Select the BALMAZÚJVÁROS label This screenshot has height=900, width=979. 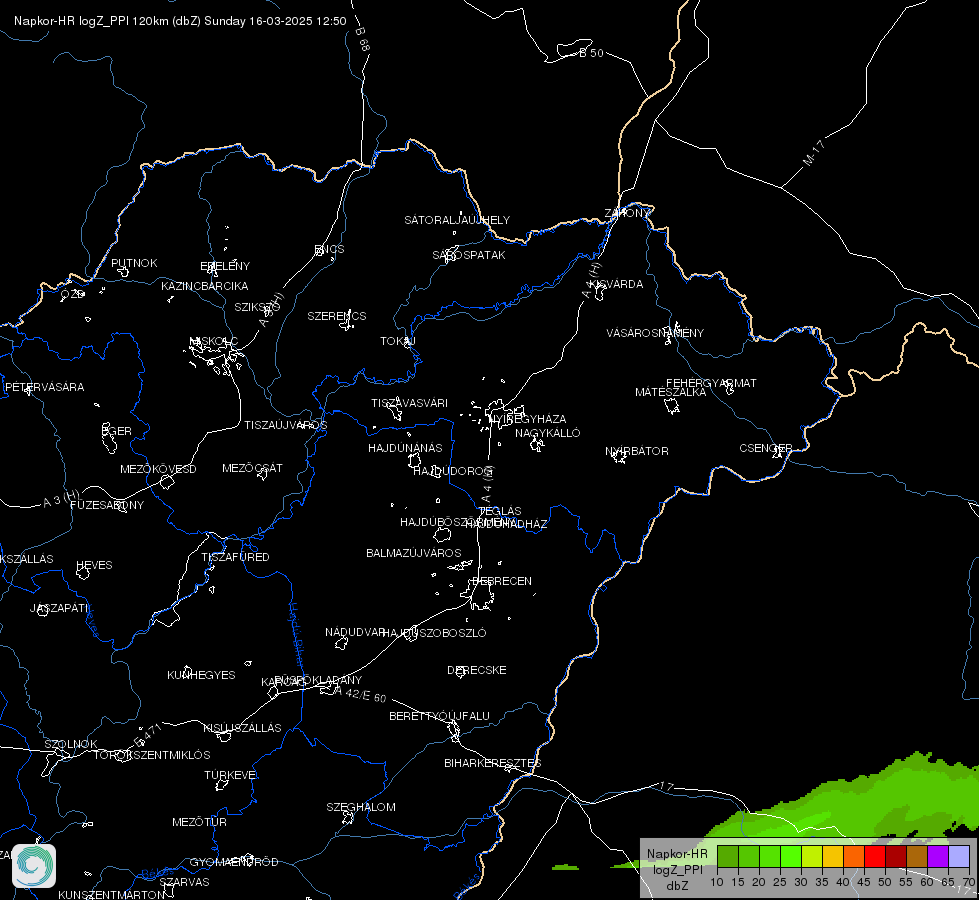click(x=413, y=553)
